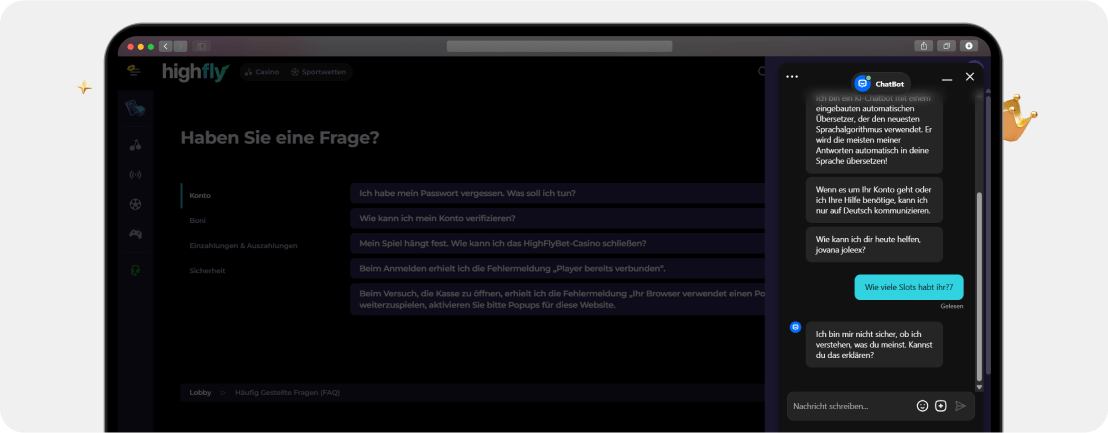The image size is (1108, 433).
Task: Minimize the ChatBot window
Action: (x=947, y=79)
